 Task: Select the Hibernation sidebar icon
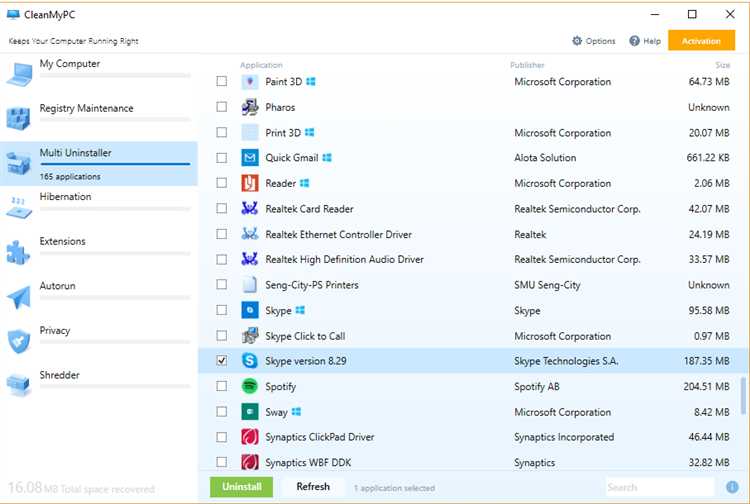coord(19,208)
